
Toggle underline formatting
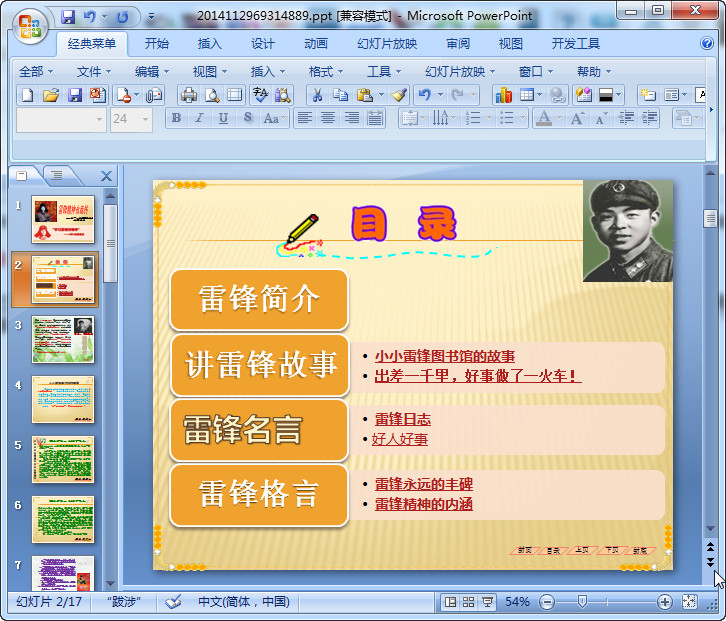[x=223, y=119]
